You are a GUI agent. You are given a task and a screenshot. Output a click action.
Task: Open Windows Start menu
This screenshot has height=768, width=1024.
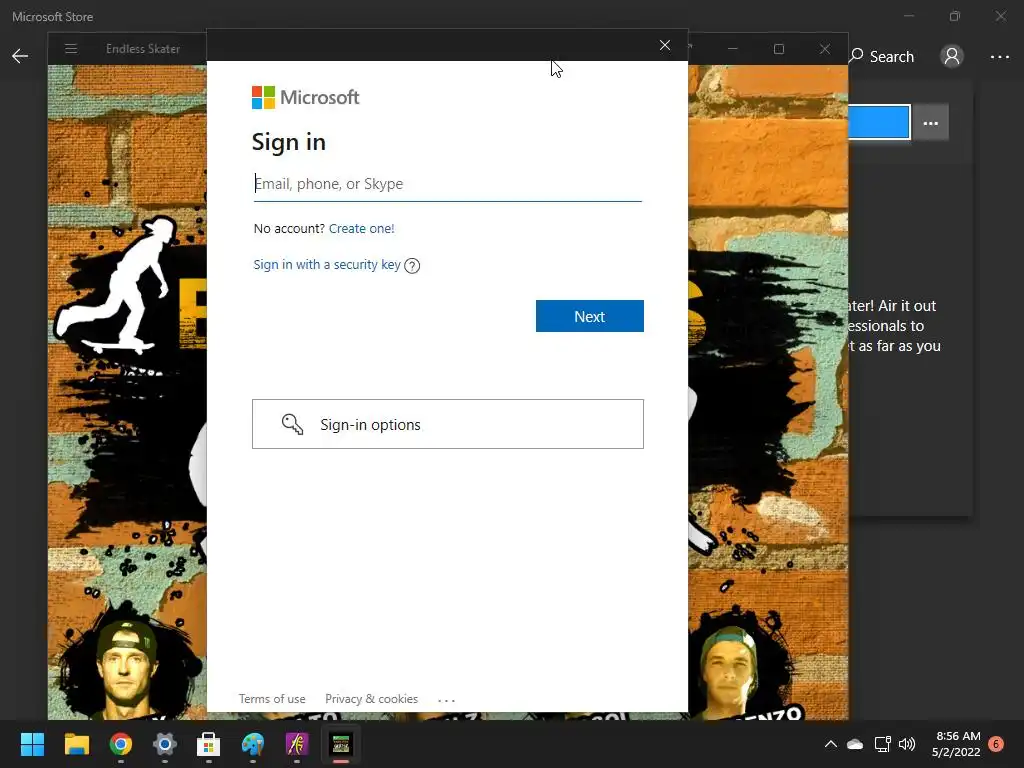click(32, 744)
